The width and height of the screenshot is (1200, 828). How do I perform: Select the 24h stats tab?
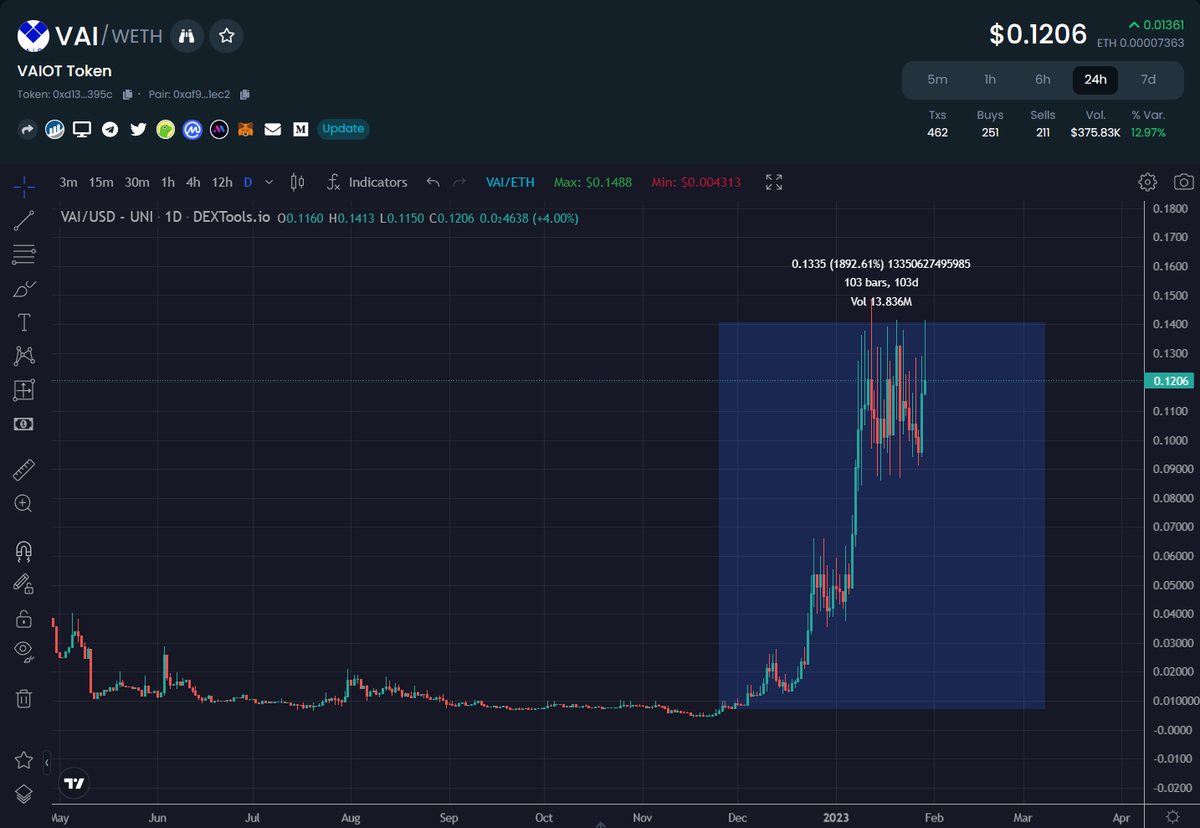click(x=1095, y=79)
